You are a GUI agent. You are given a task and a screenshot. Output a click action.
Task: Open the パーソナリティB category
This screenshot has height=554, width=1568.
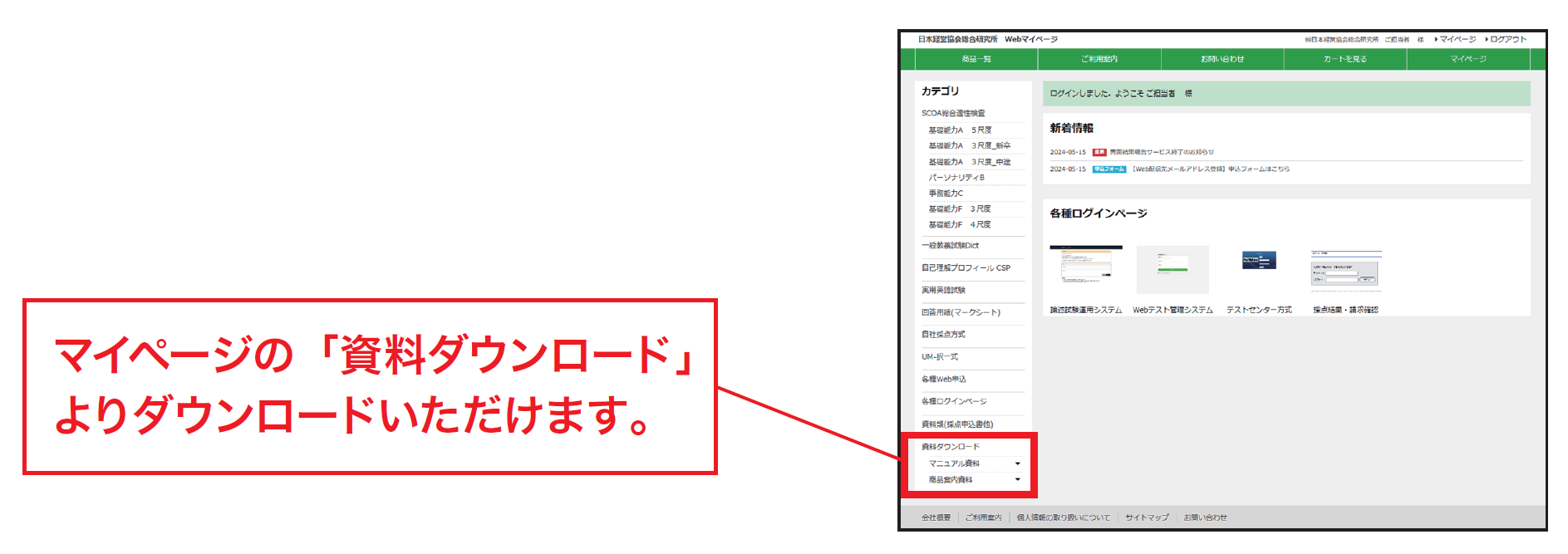click(956, 178)
